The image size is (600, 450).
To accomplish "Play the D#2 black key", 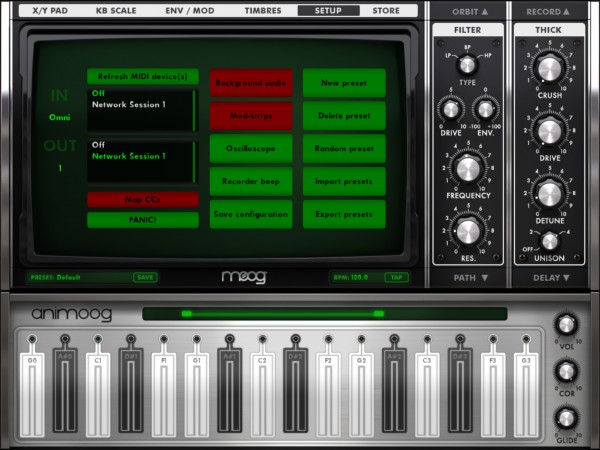I will pyautogui.click(x=295, y=388).
